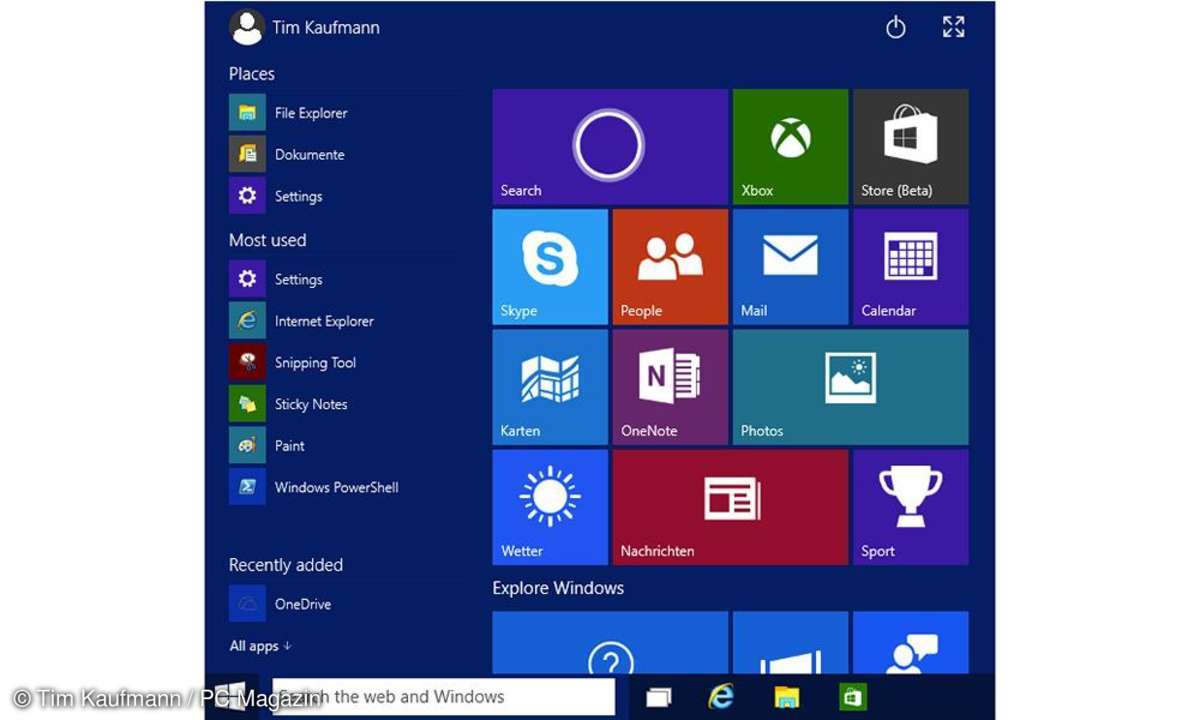Open the Sport tile
The image size is (1200, 720).
tap(910, 507)
